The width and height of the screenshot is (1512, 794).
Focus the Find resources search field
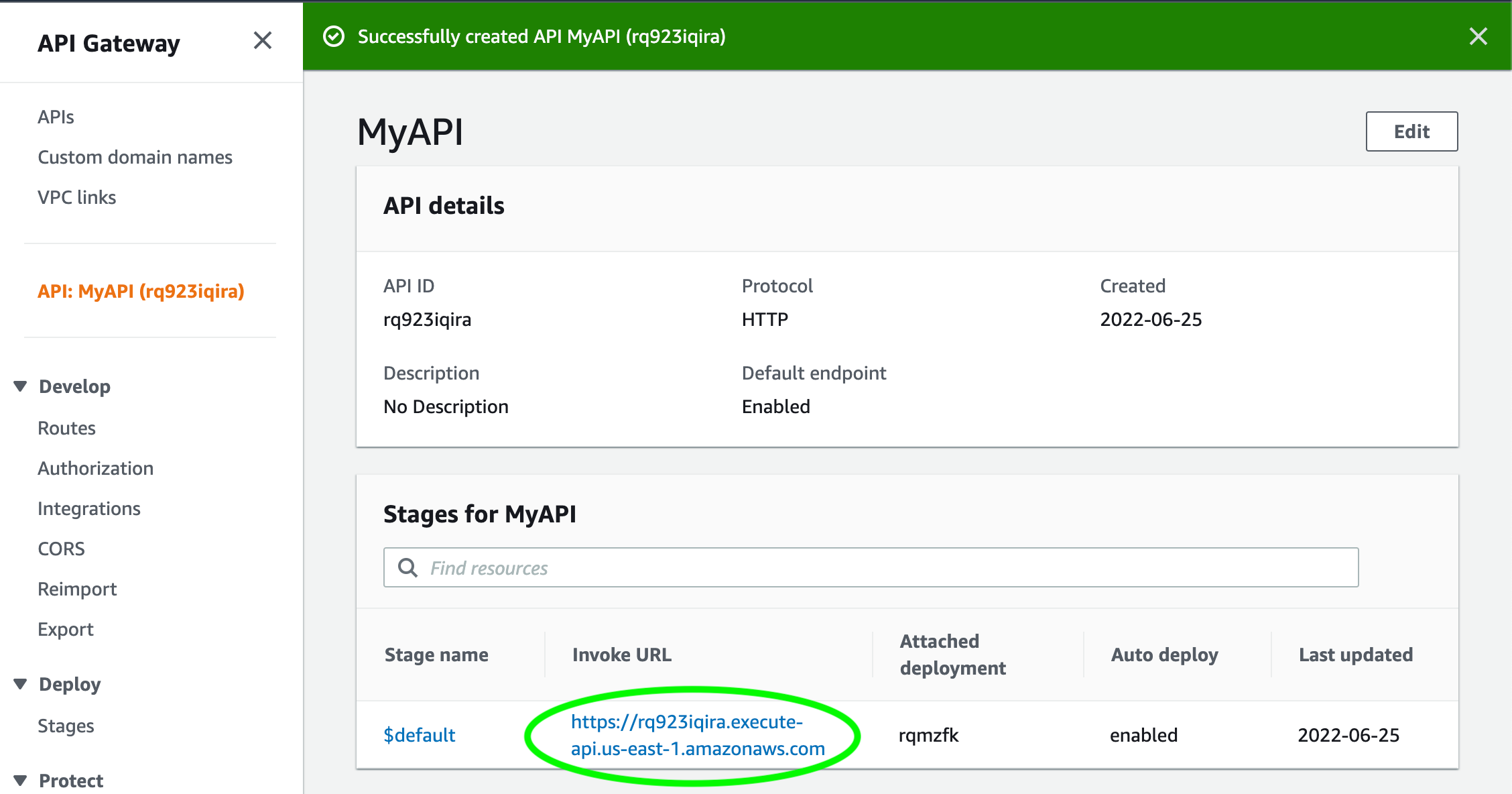(x=871, y=568)
